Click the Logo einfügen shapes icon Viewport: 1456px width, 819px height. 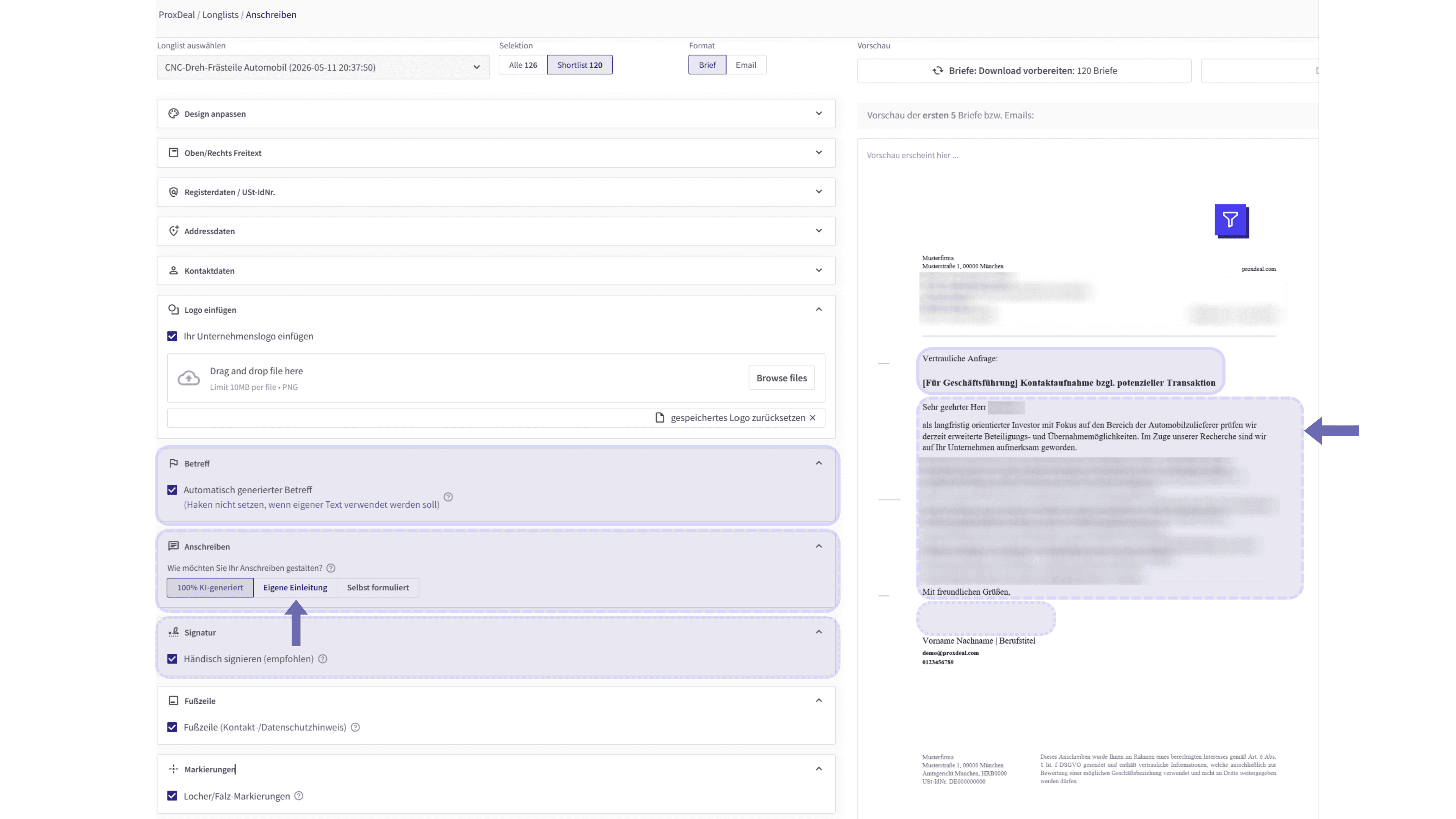click(x=174, y=309)
